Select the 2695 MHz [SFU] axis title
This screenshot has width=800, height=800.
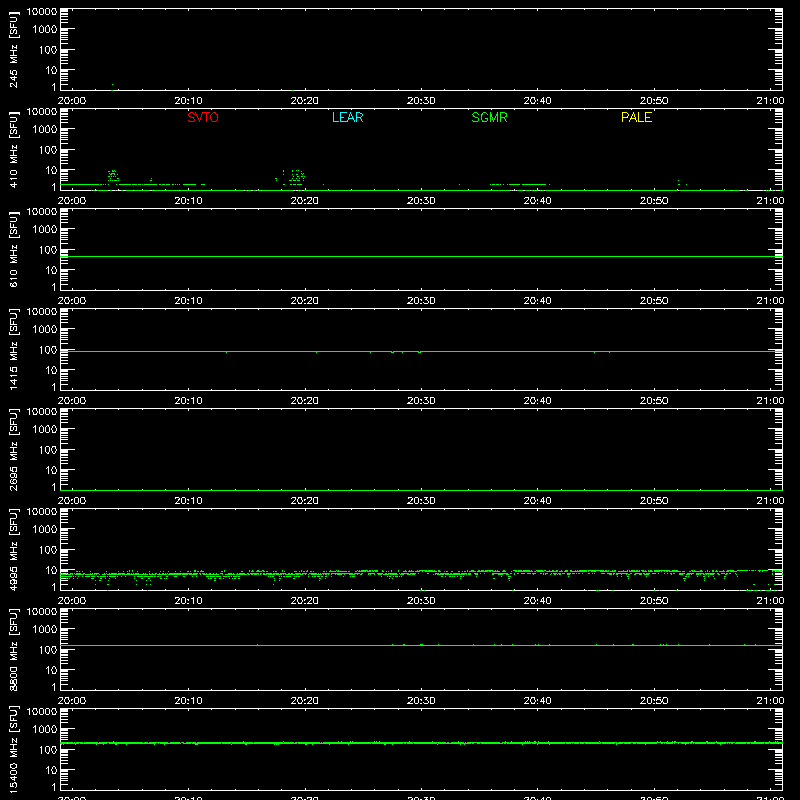click(x=13, y=449)
